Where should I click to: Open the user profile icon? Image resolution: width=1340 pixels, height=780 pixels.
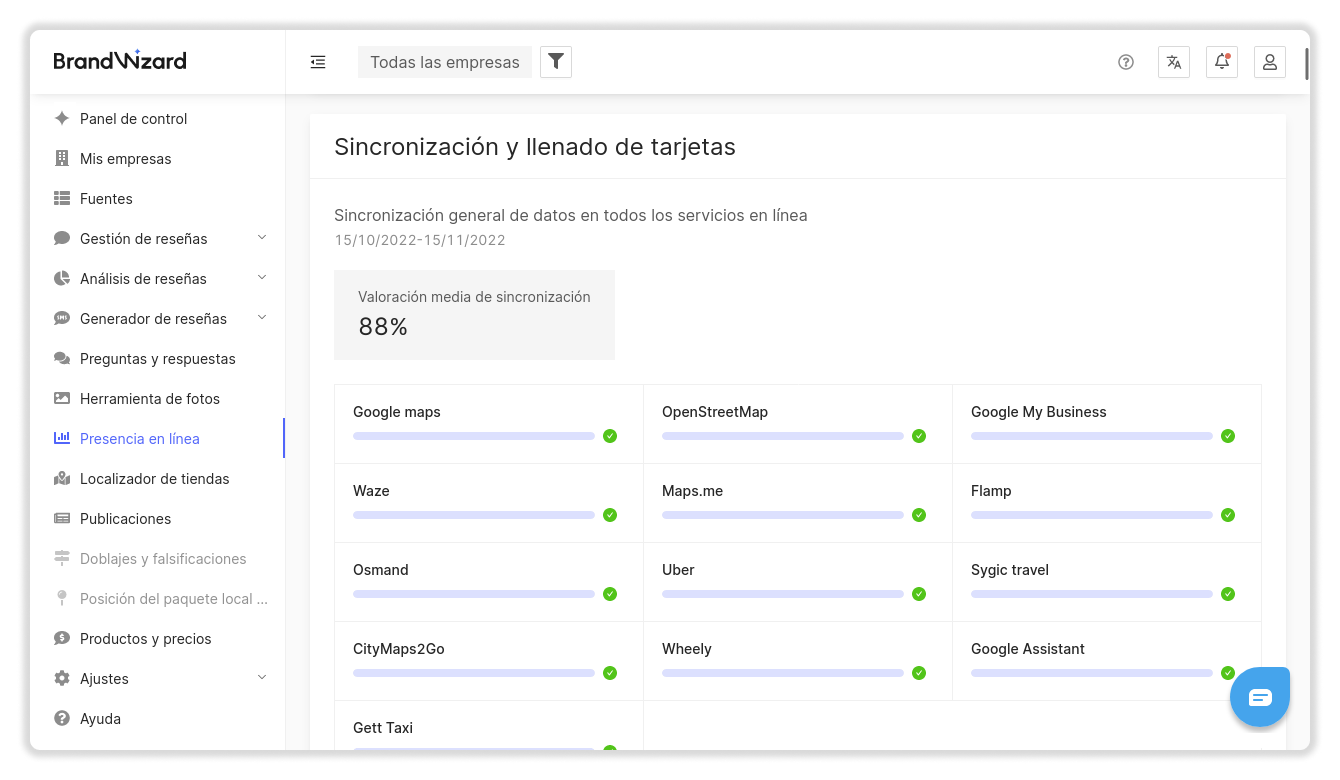pos(1270,62)
